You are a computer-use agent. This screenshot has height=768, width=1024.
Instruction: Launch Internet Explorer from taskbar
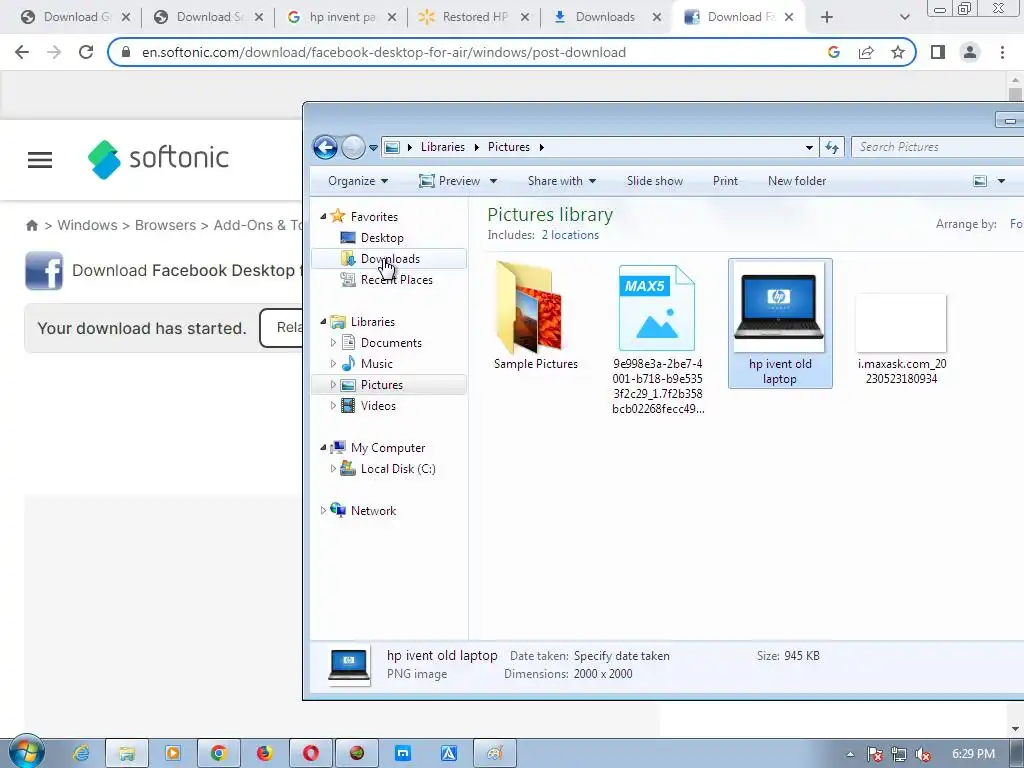point(81,753)
